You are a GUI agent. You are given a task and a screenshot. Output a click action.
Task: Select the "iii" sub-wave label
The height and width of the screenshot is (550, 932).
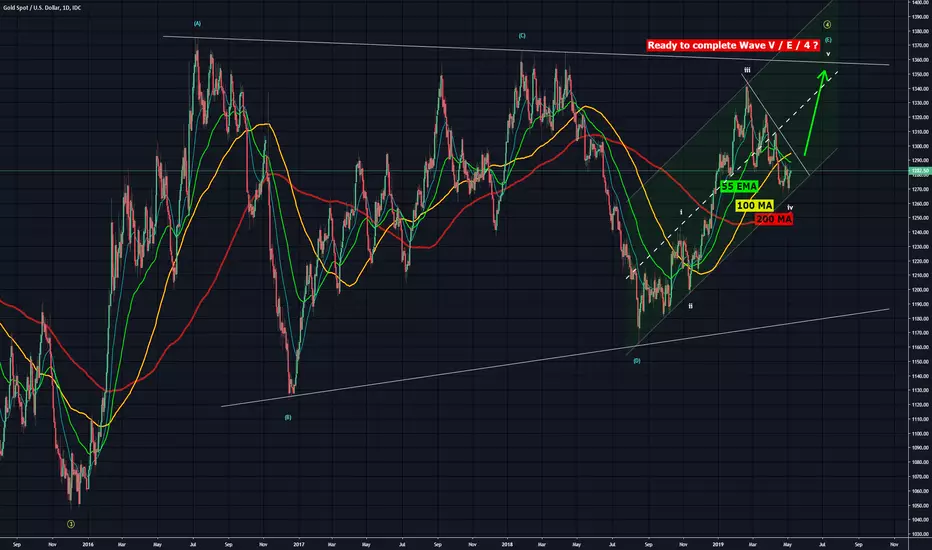pos(747,70)
